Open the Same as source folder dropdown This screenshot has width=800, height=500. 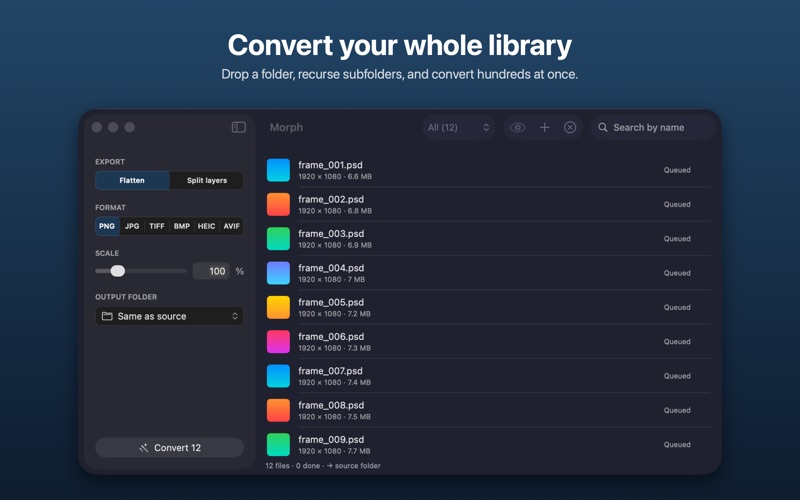pyautogui.click(x=169, y=316)
